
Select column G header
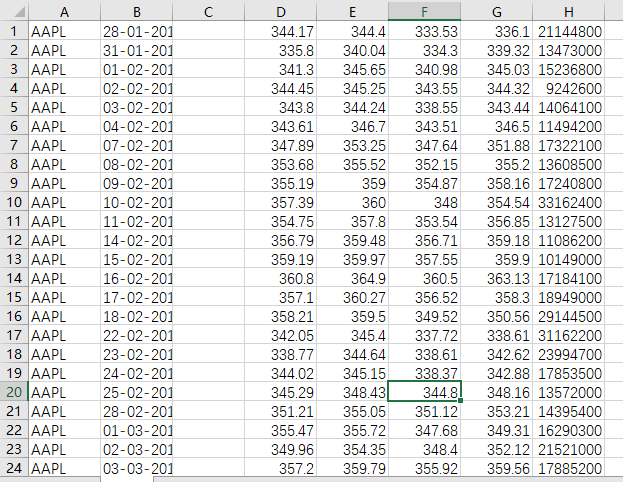tap(497, 12)
